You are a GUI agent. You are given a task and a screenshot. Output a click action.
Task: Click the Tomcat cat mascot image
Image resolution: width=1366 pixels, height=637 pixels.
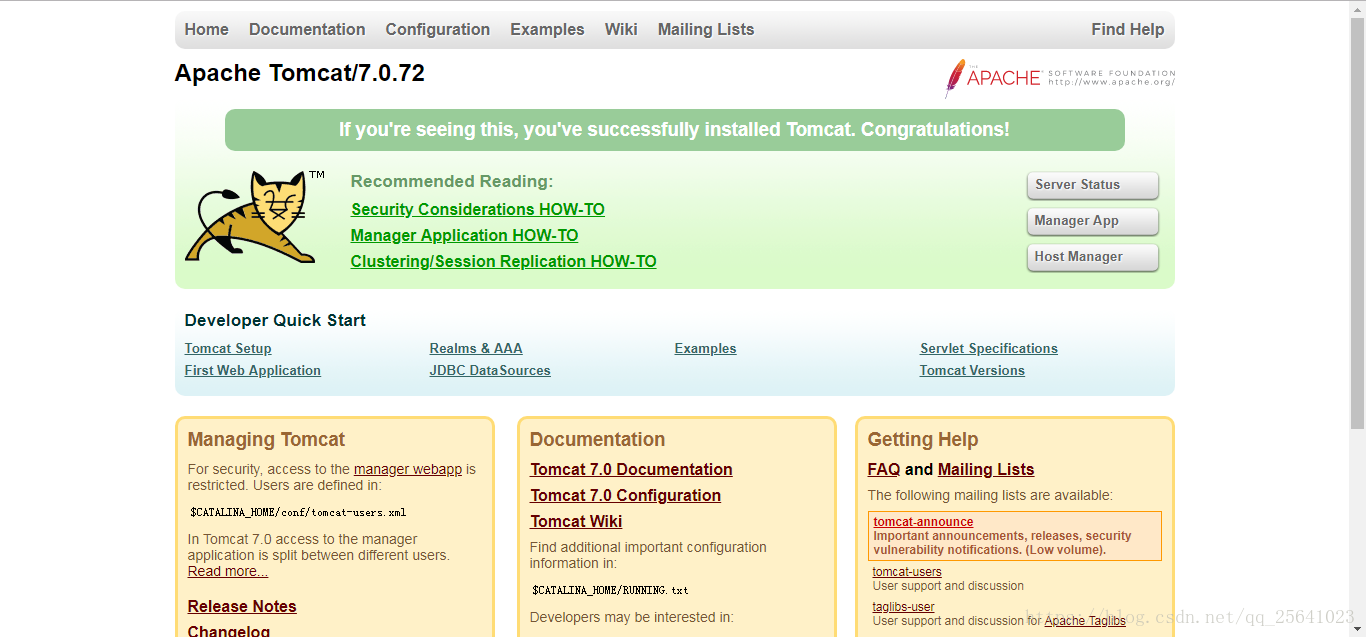[254, 217]
